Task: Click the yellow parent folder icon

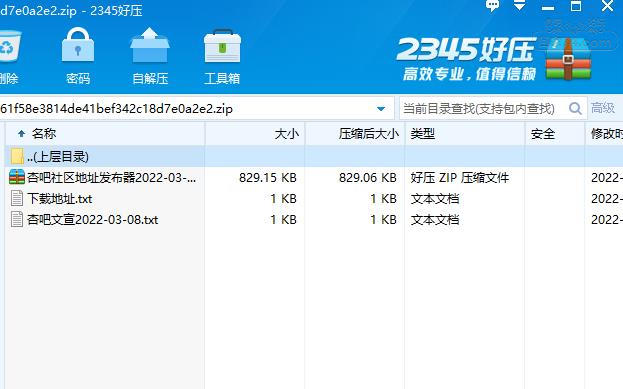Action: tap(17, 156)
